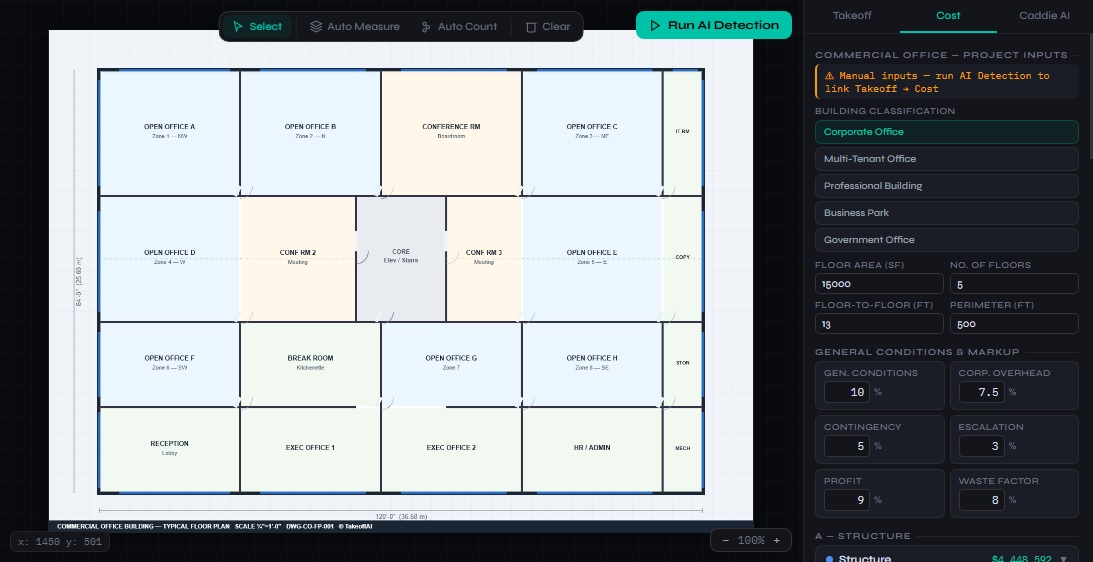This screenshot has width=1093, height=562.
Task: Choose Multi-Tenant Office classification
Action: click(946, 159)
